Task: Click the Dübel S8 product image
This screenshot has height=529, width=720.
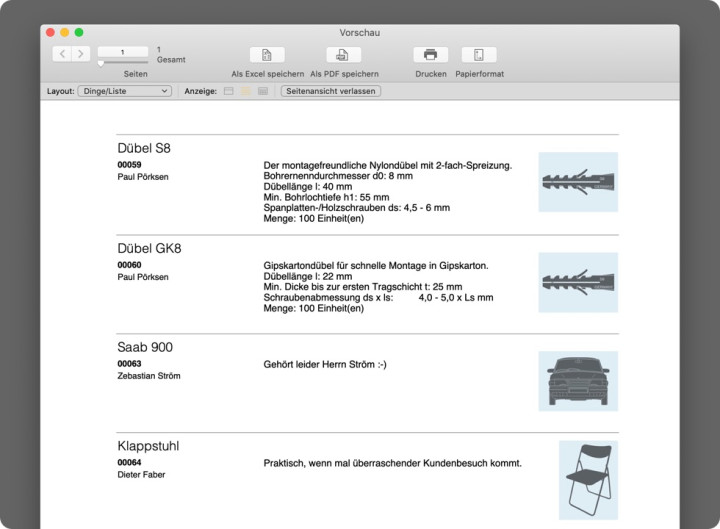Action: (x=578, y=181)
